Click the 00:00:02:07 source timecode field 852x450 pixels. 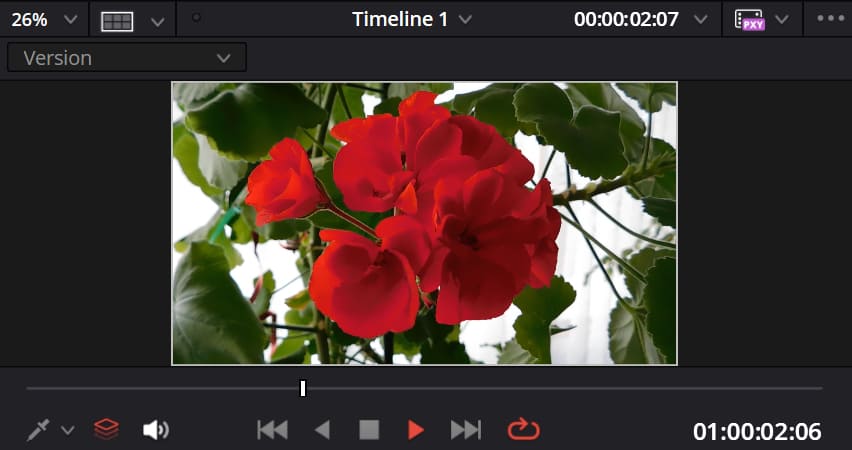627,19
